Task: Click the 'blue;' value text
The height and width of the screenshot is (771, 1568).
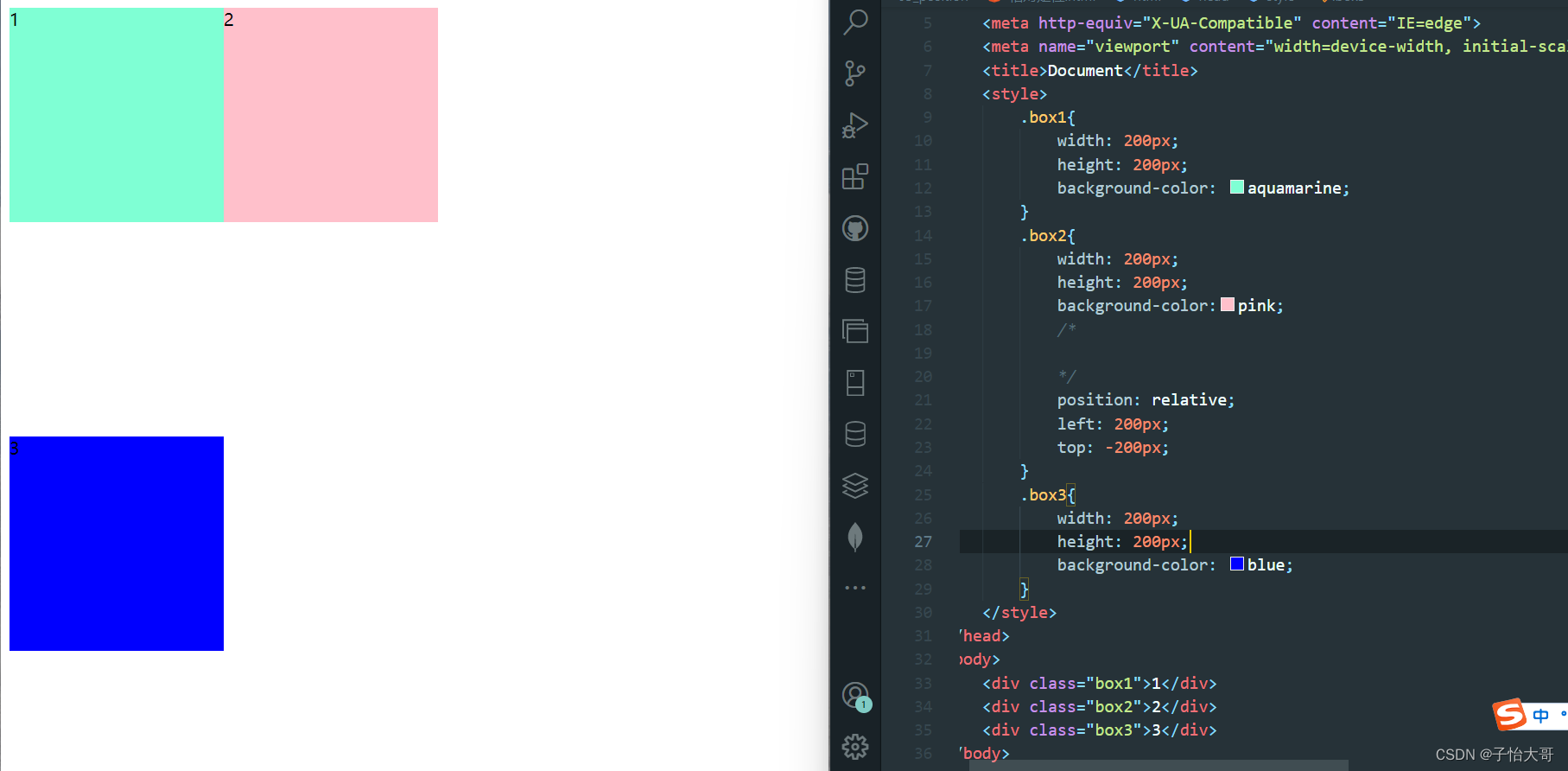Action: (1270, 565)
